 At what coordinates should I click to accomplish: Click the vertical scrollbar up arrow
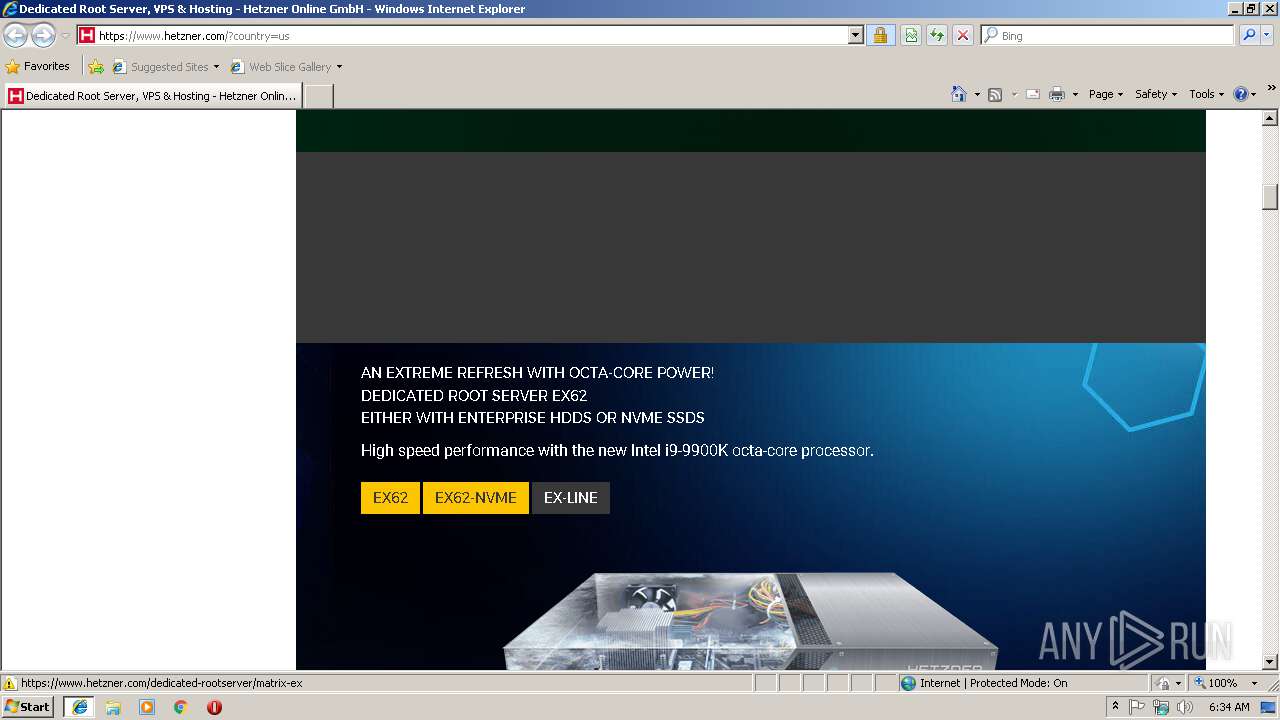[x=1271, y=118]
